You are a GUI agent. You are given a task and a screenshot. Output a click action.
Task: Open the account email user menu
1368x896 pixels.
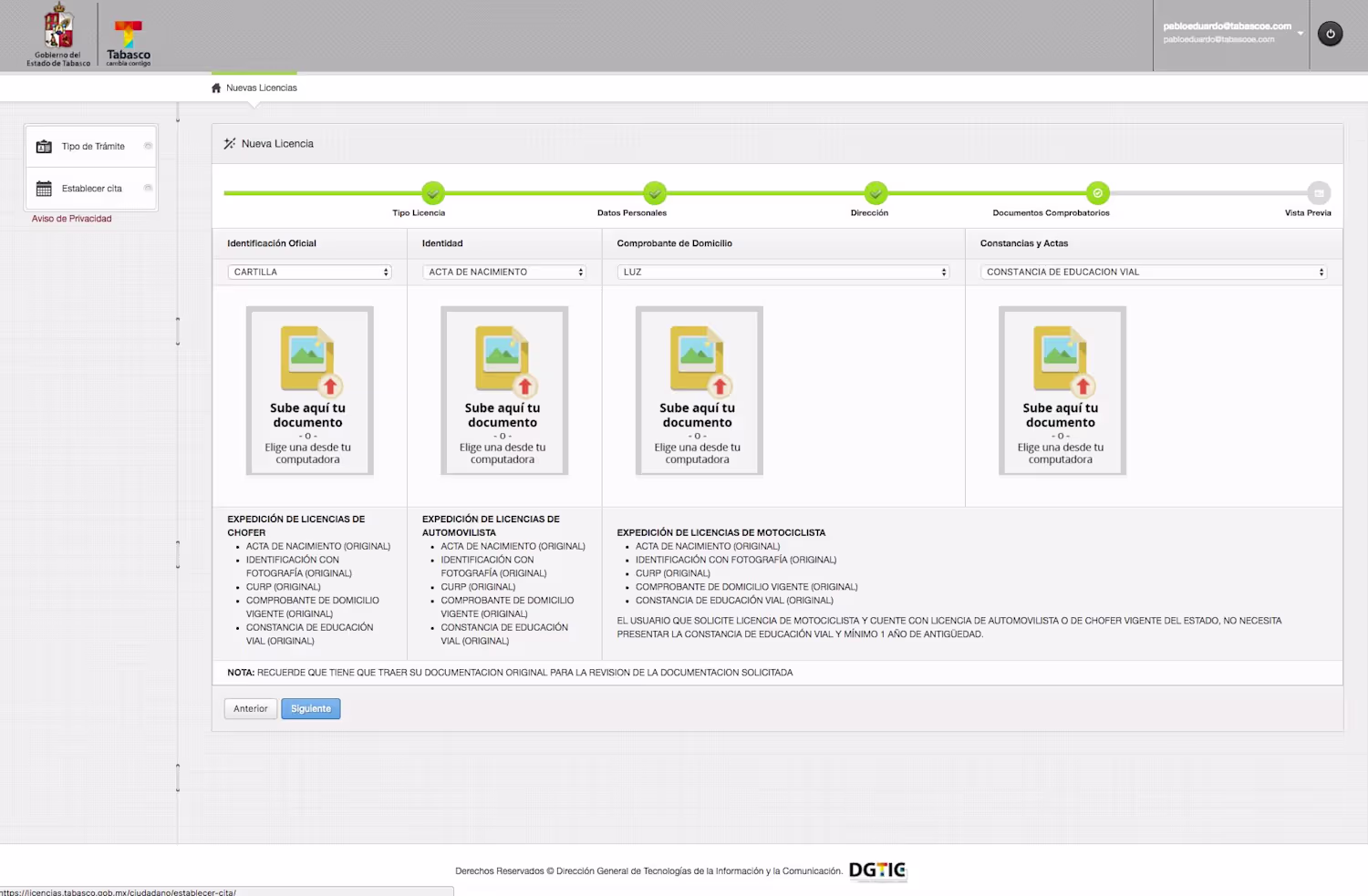click(1231, 33)
